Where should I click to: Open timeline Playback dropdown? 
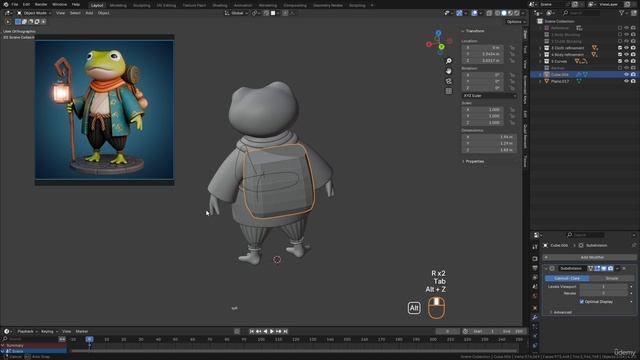coord(27,331)
